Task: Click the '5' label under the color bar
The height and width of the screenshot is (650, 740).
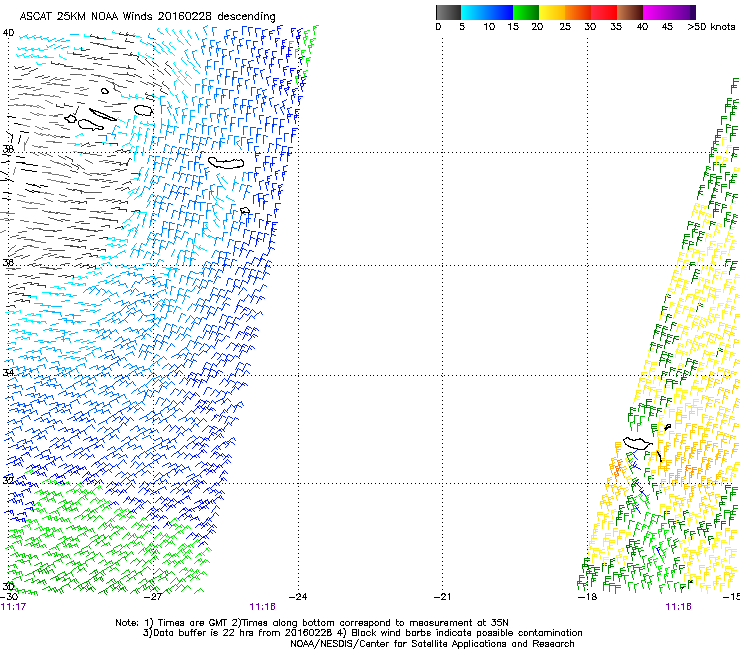Action: pyautogui.click(x=462, y=26)
